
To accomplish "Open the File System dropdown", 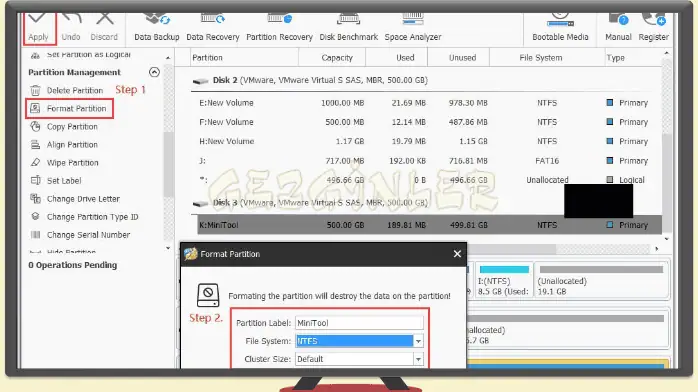I will (x=418, y=341).
